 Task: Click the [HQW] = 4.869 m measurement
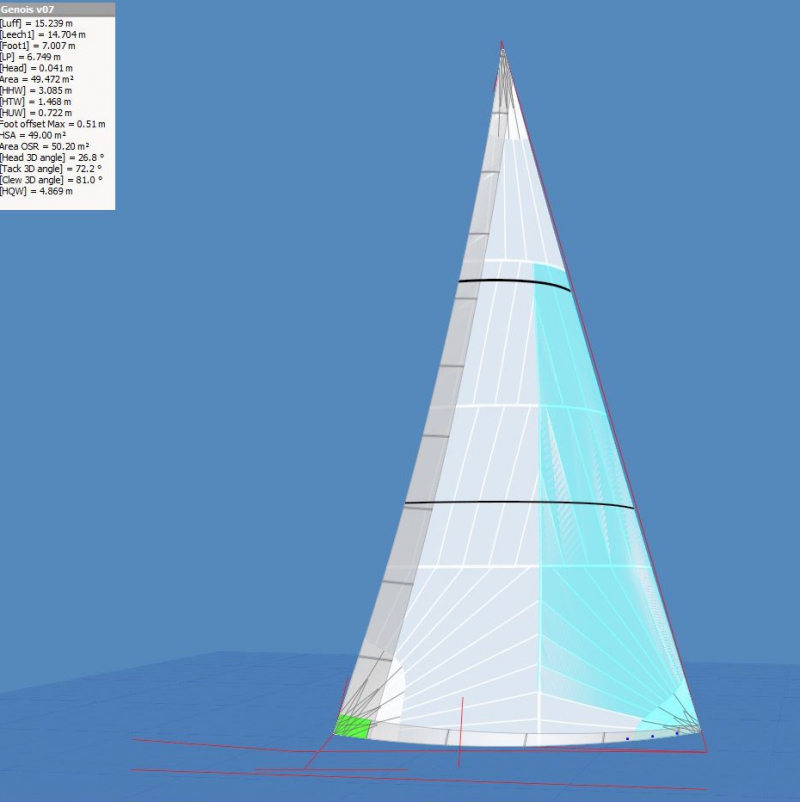(39, 191)
